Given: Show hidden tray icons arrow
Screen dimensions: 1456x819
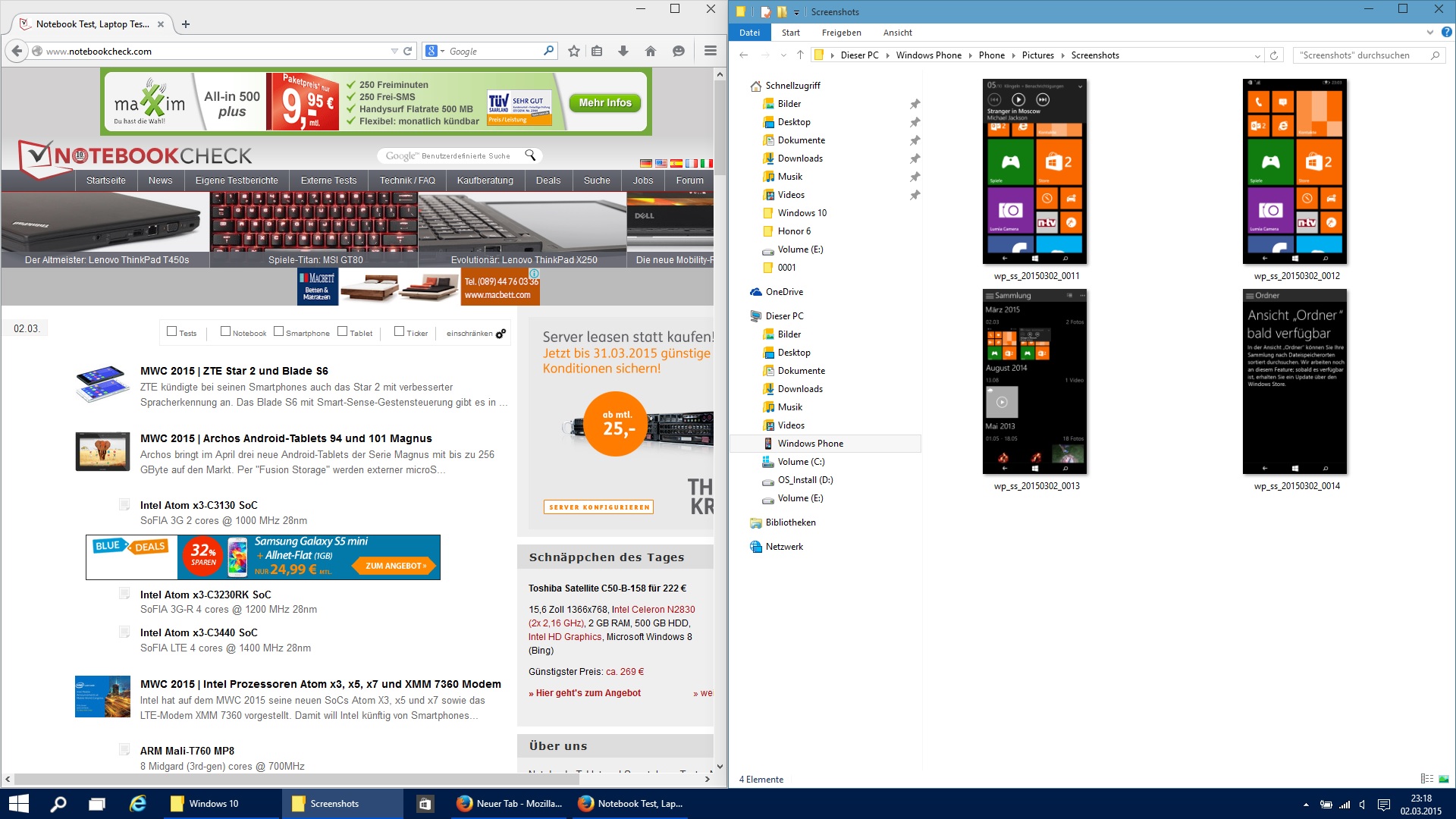Looking at the screenshot, I should [1306, 805].
